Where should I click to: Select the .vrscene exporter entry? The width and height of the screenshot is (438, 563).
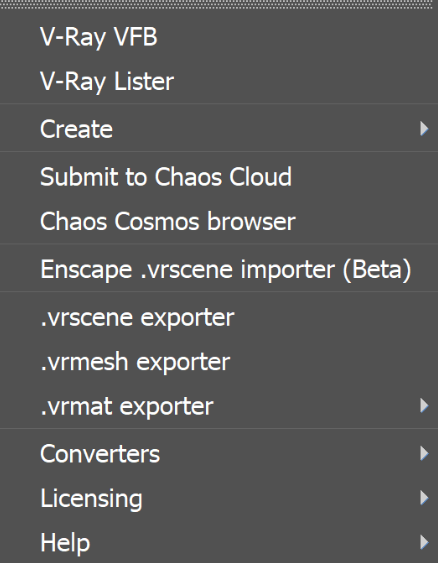click(x=219, y=317)
